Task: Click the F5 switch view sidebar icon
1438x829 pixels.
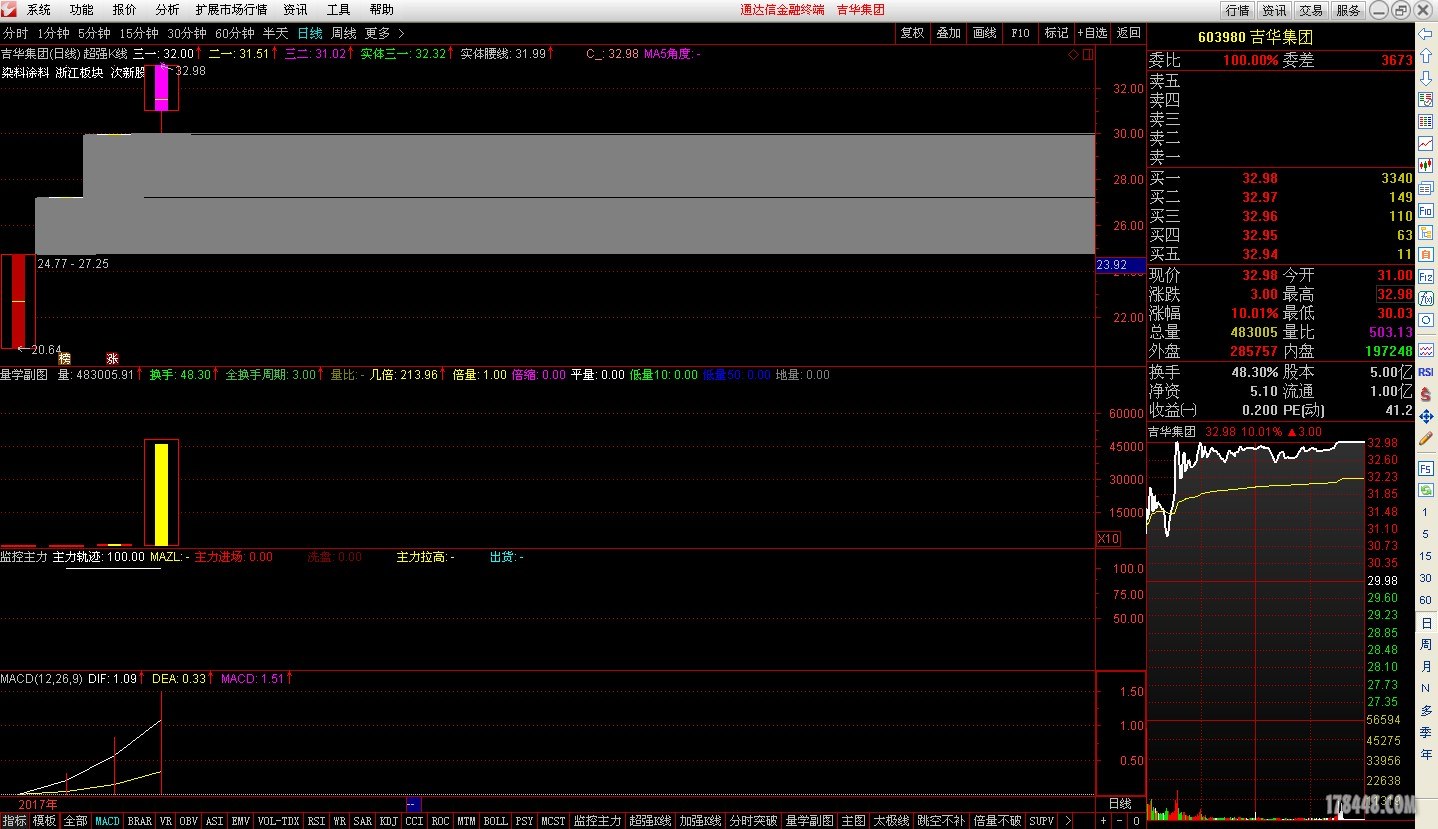Action: (x=1425, y=468)
